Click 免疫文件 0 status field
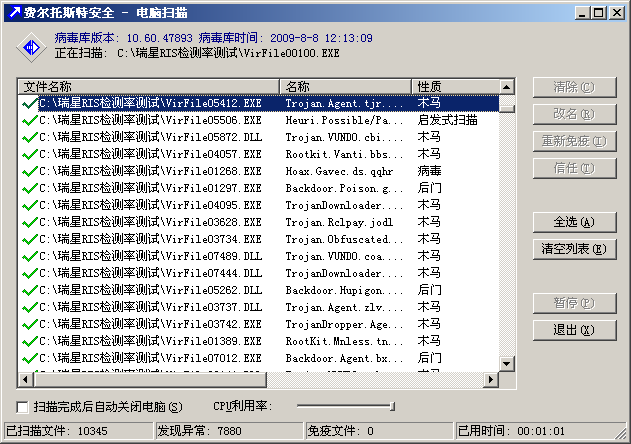This screenshot has height=444, width=631. (379, 431)
